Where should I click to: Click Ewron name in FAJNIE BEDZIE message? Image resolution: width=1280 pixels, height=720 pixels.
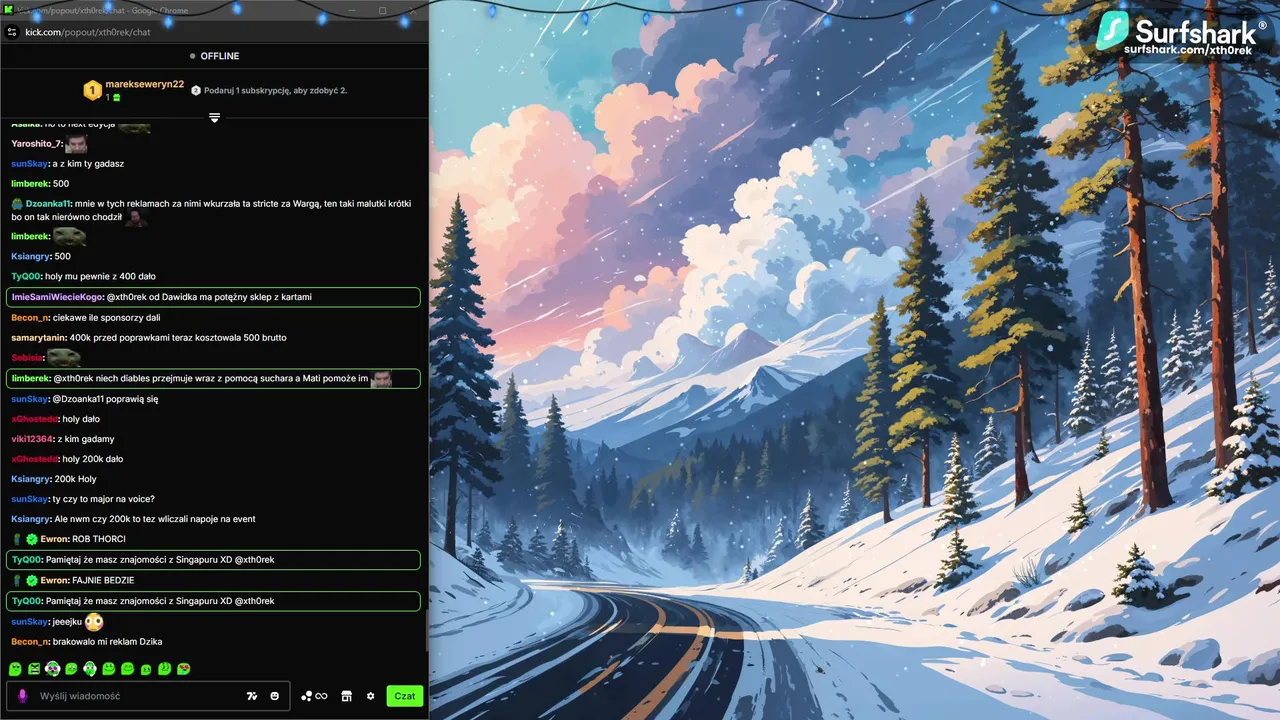point(55,580)
